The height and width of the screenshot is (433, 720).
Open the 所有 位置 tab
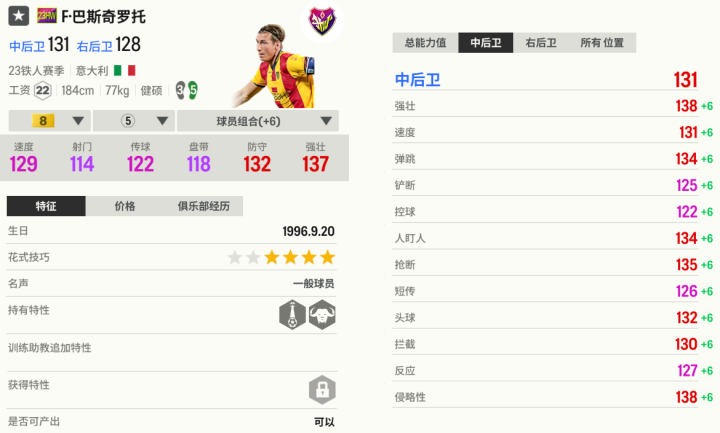(x=602, y=43)
